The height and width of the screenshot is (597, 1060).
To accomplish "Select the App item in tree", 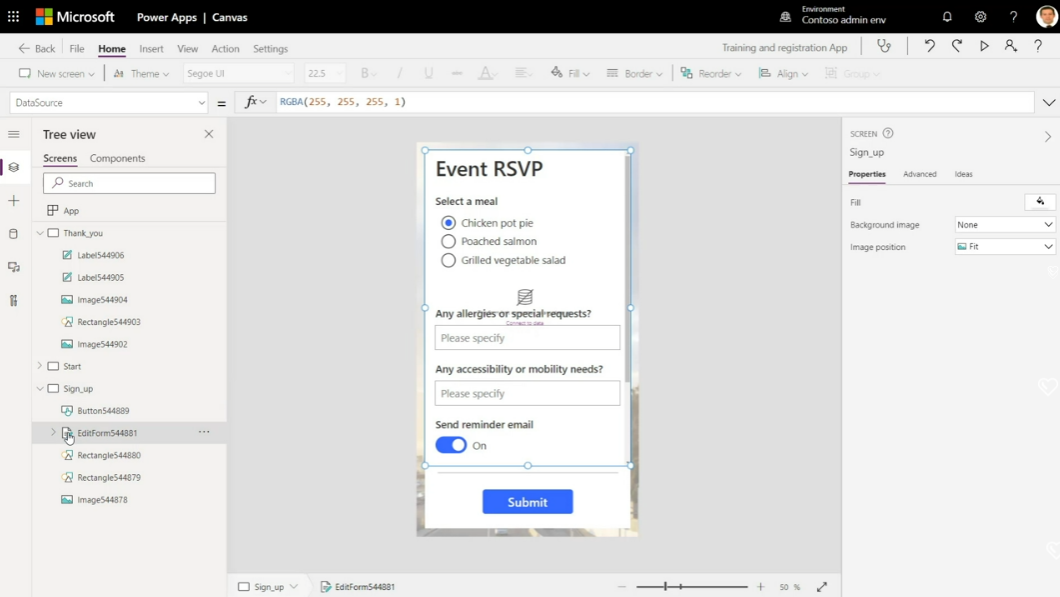I will 71,210.
